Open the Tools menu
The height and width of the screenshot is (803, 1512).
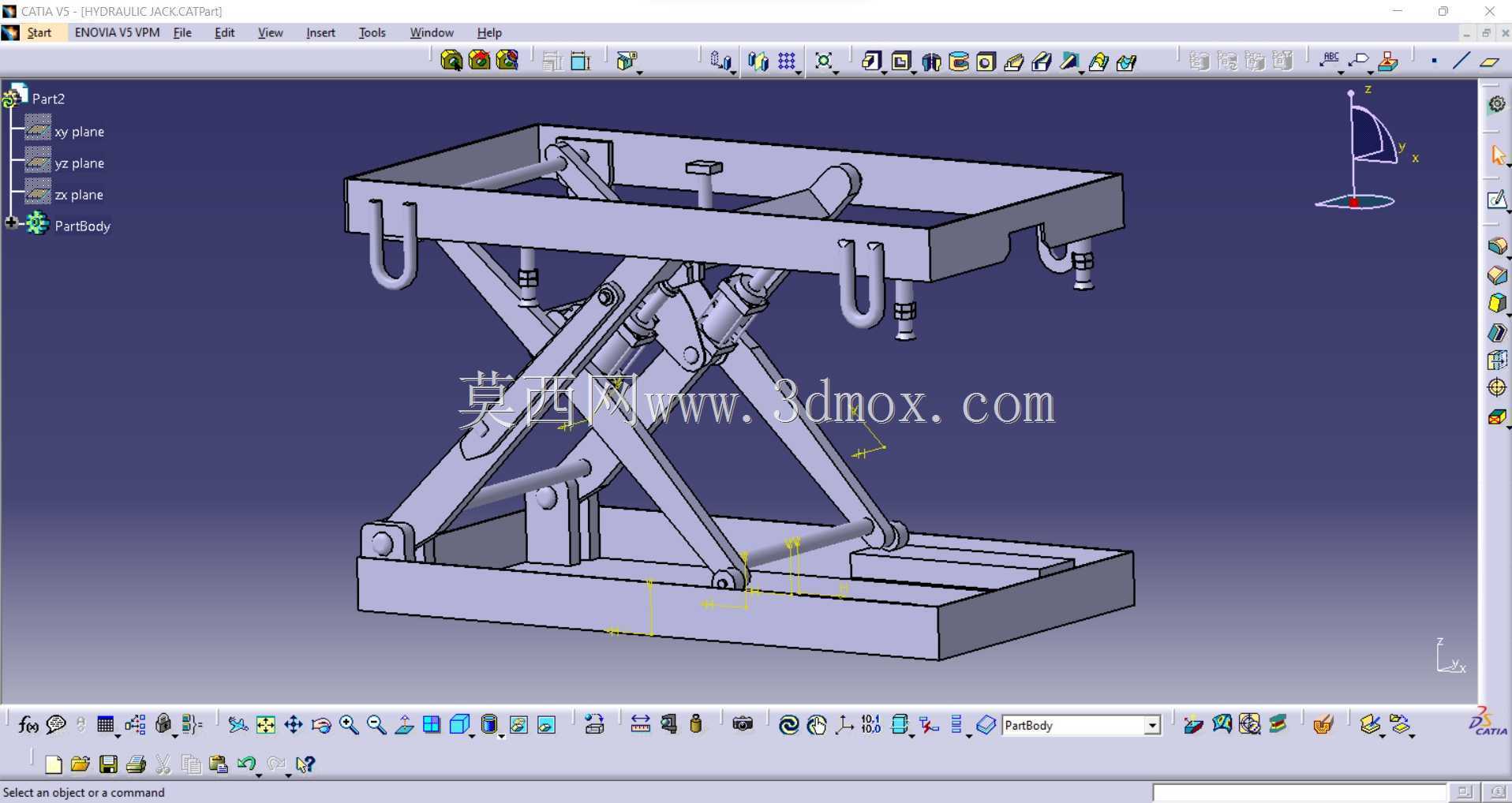click(372, 32)
